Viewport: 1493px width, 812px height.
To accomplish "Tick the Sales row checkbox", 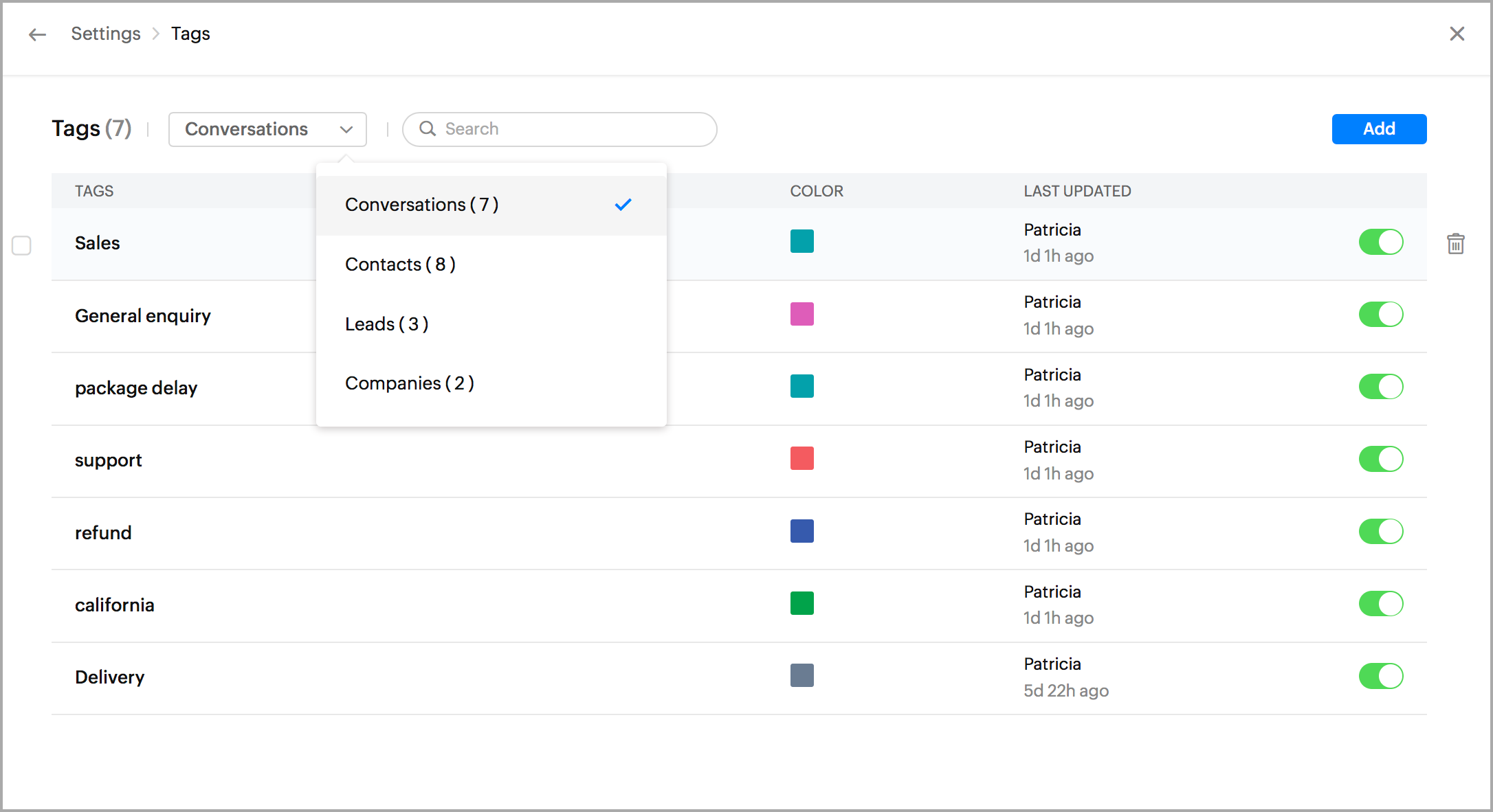I will (x=22, y=245).
